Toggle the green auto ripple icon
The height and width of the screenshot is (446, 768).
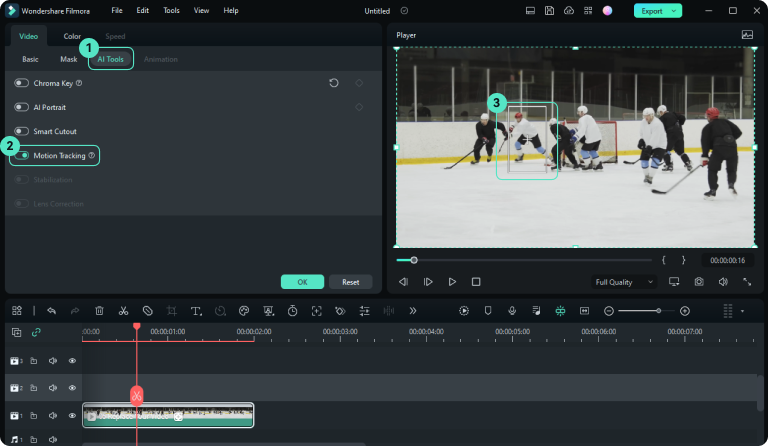click(560, 311)
